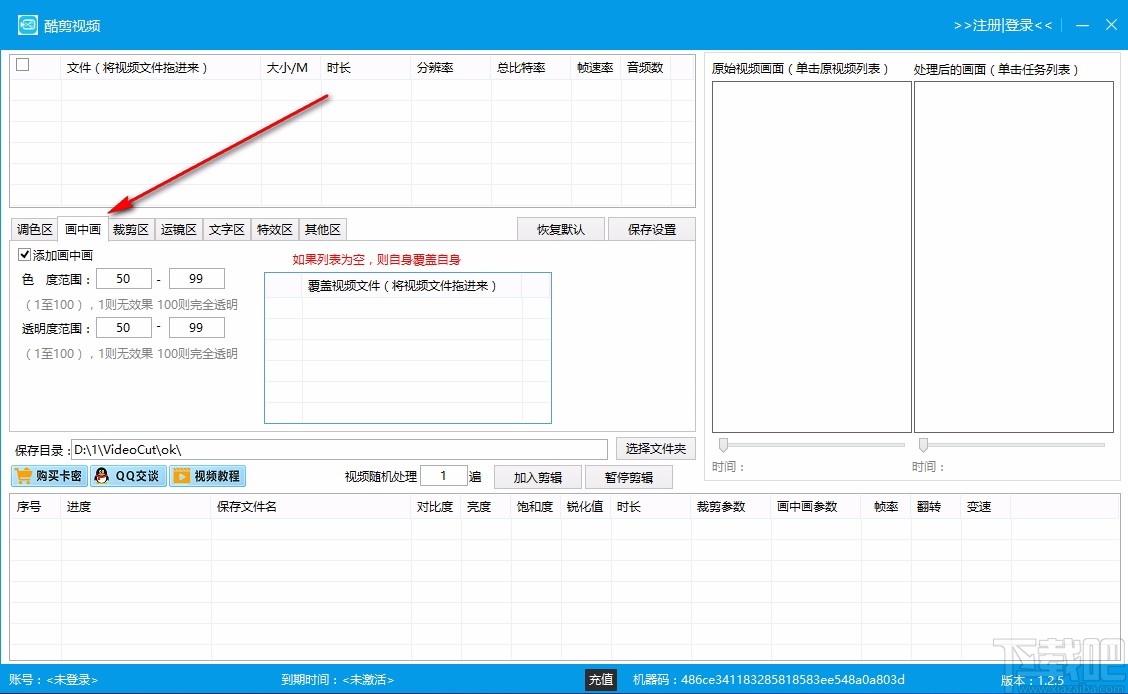The width and height of the screenshot is (1128, 694).
Task: Click the 保存文件名 column header
Action: click(x=311, y=507)
